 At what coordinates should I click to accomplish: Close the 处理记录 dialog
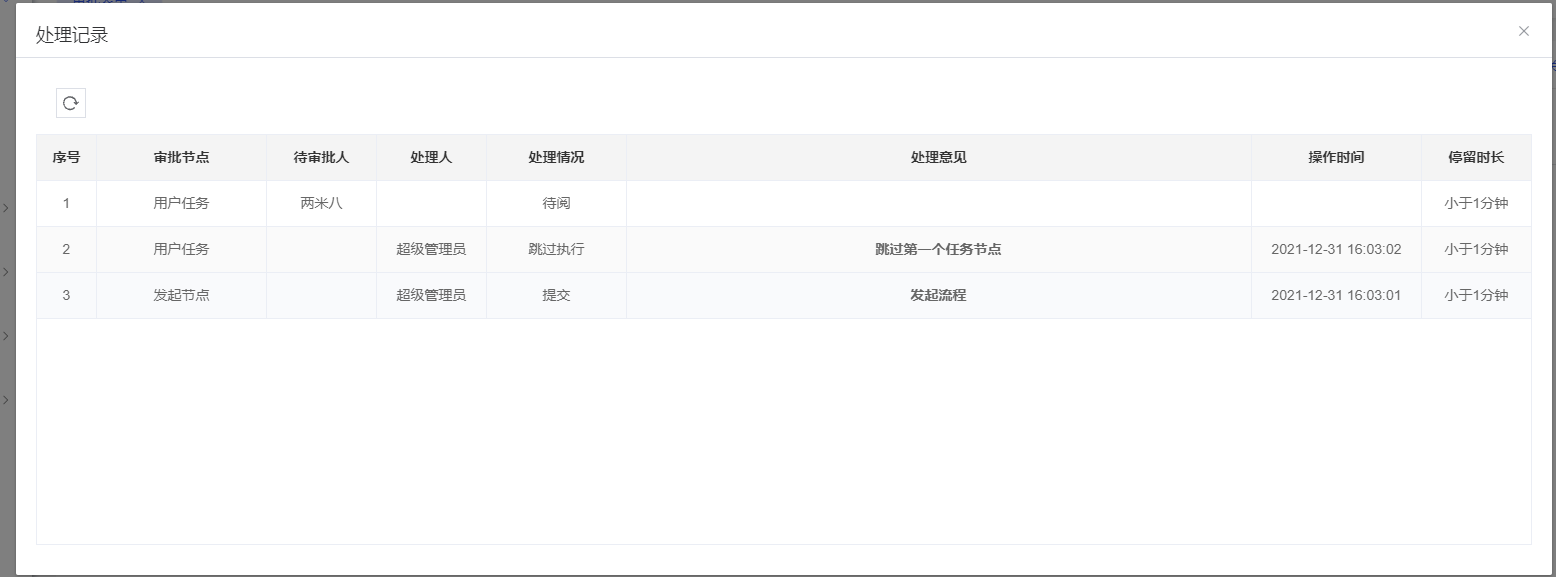coord(1524,31)
